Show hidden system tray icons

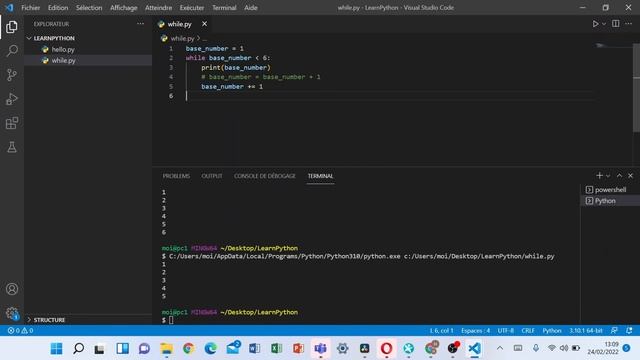500,348
